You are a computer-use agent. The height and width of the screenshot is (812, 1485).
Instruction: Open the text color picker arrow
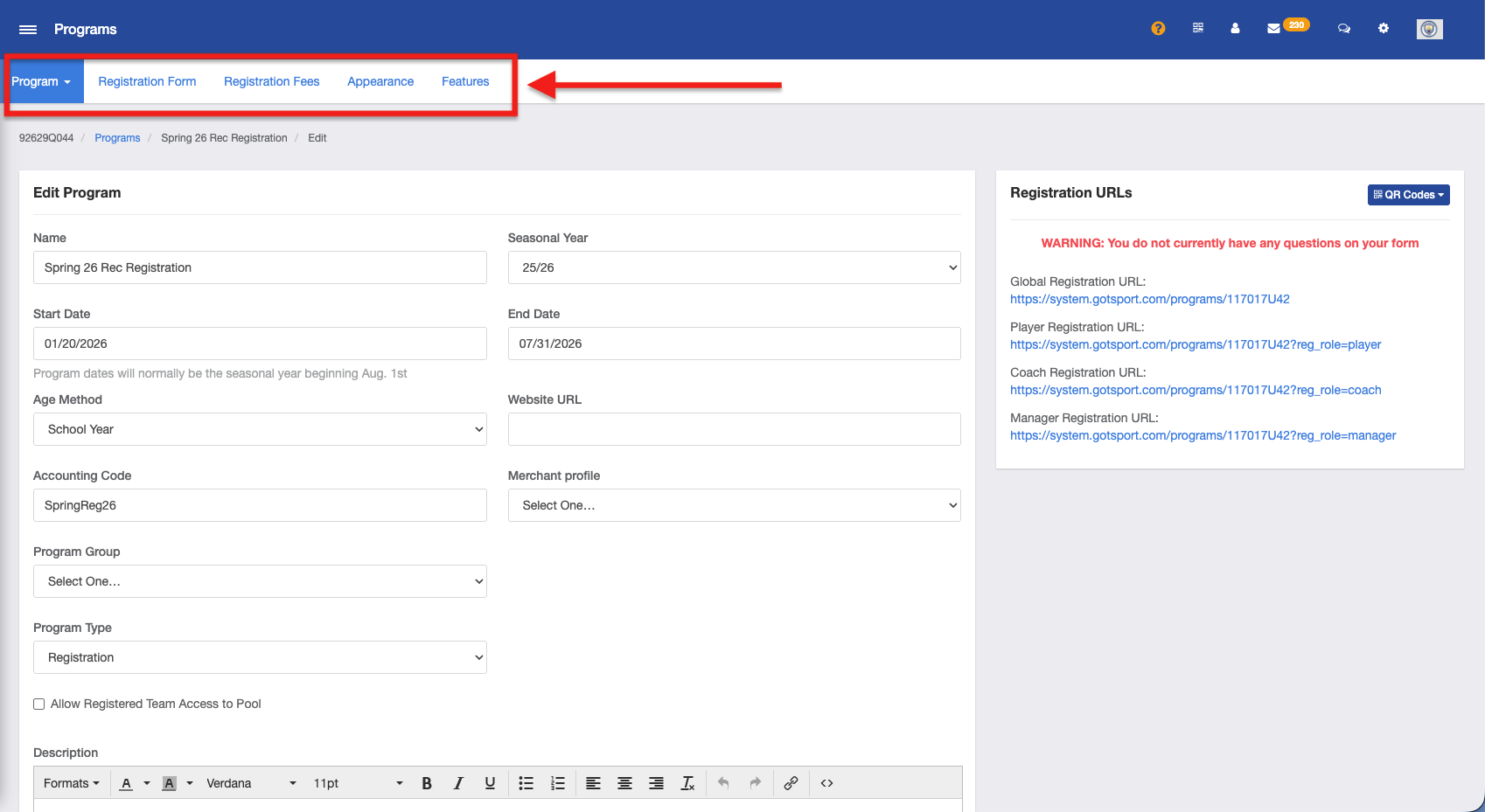click(147, 783)
